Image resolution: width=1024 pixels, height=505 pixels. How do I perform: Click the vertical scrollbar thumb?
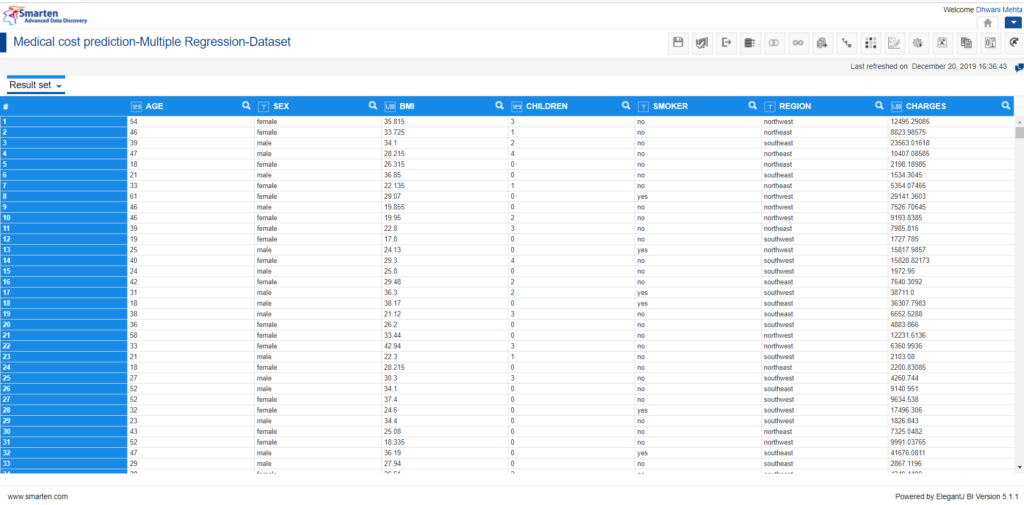pos(1019,133)
